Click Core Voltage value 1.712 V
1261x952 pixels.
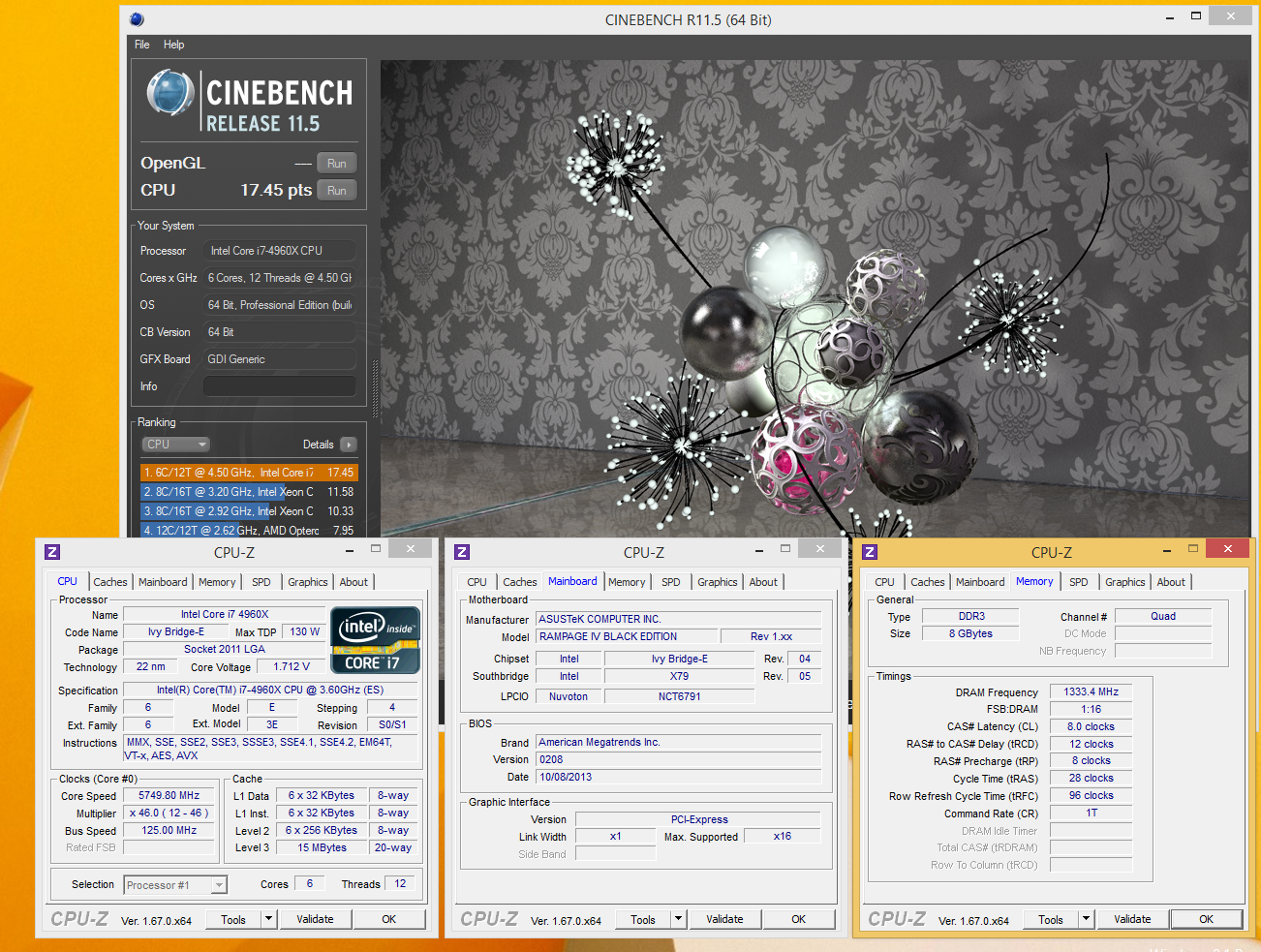click(292, 666)
